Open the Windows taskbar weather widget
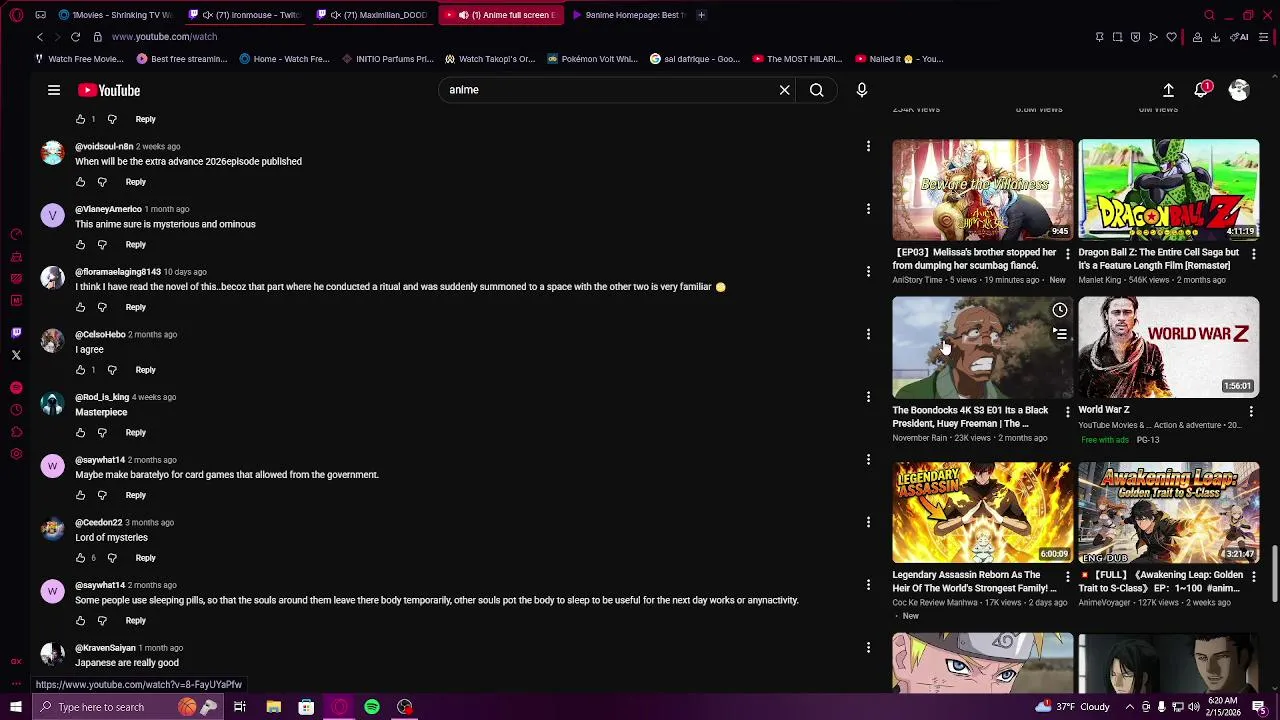 coord(1074,707)
